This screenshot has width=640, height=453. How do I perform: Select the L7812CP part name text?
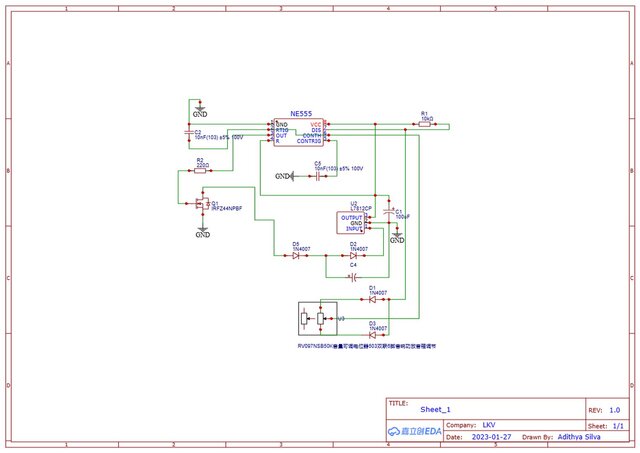tap(361, 208)
